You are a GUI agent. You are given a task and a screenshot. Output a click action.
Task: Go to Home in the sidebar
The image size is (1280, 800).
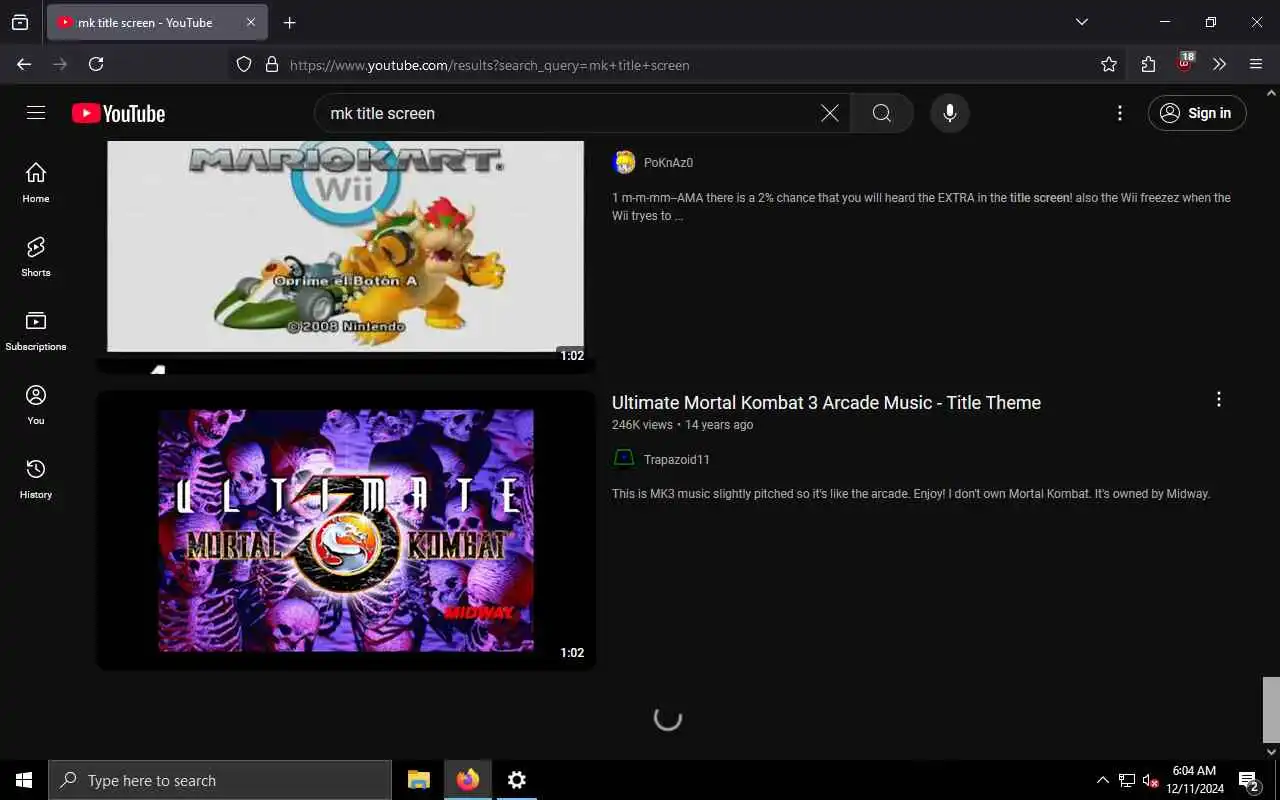point(36,183)
